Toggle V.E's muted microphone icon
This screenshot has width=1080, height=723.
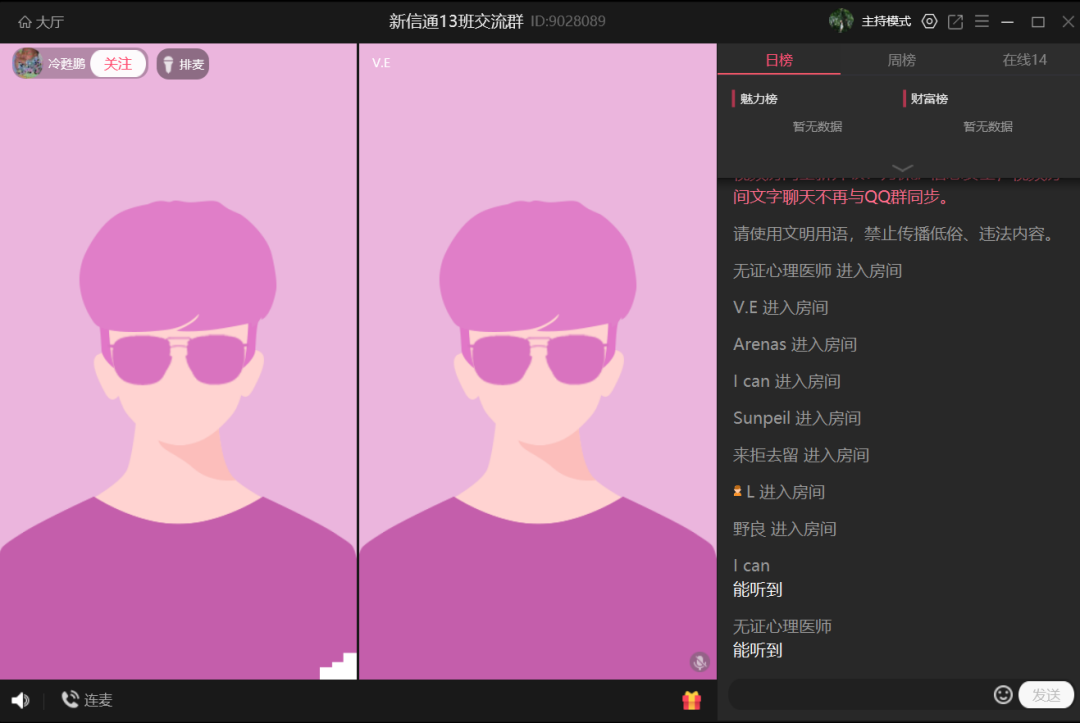(699, 661)
